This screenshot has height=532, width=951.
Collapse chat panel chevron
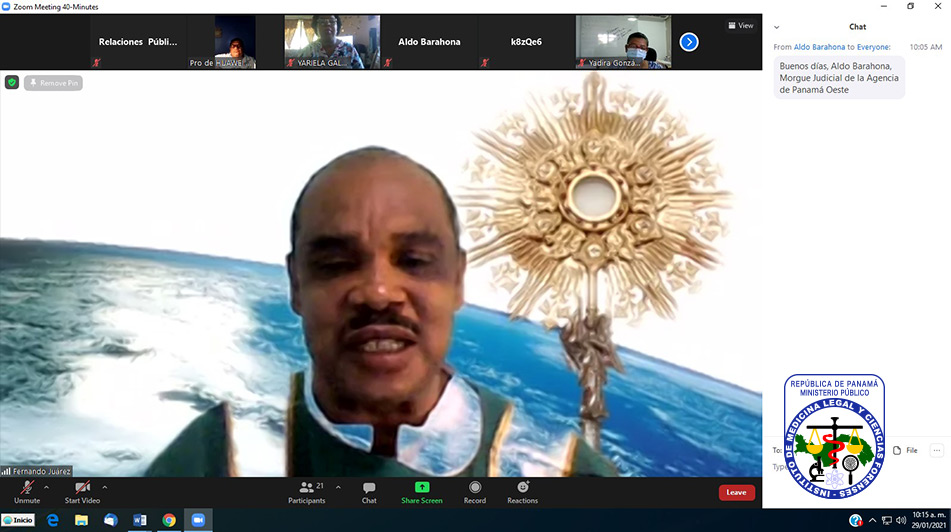pos(776,27)
